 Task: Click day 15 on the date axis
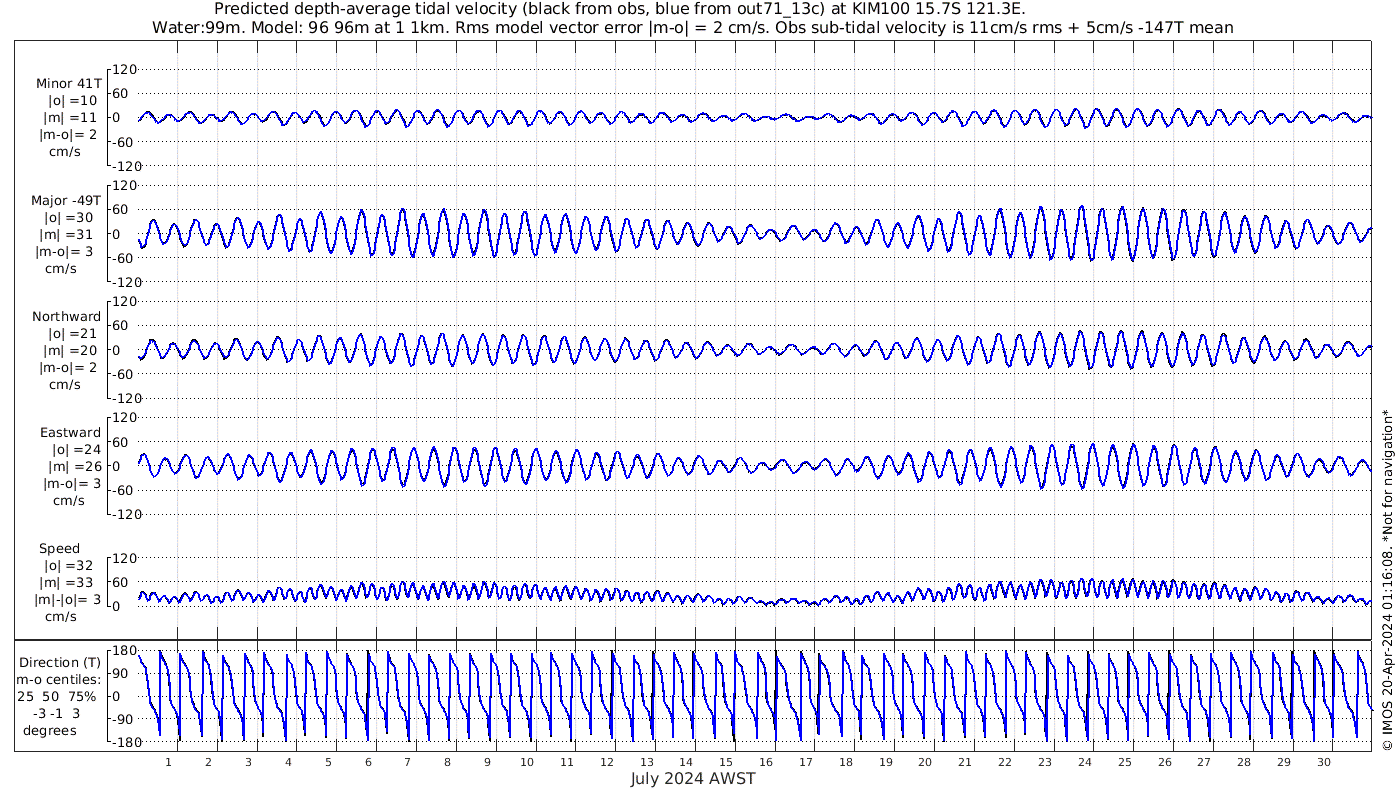[x=726, y=762]
